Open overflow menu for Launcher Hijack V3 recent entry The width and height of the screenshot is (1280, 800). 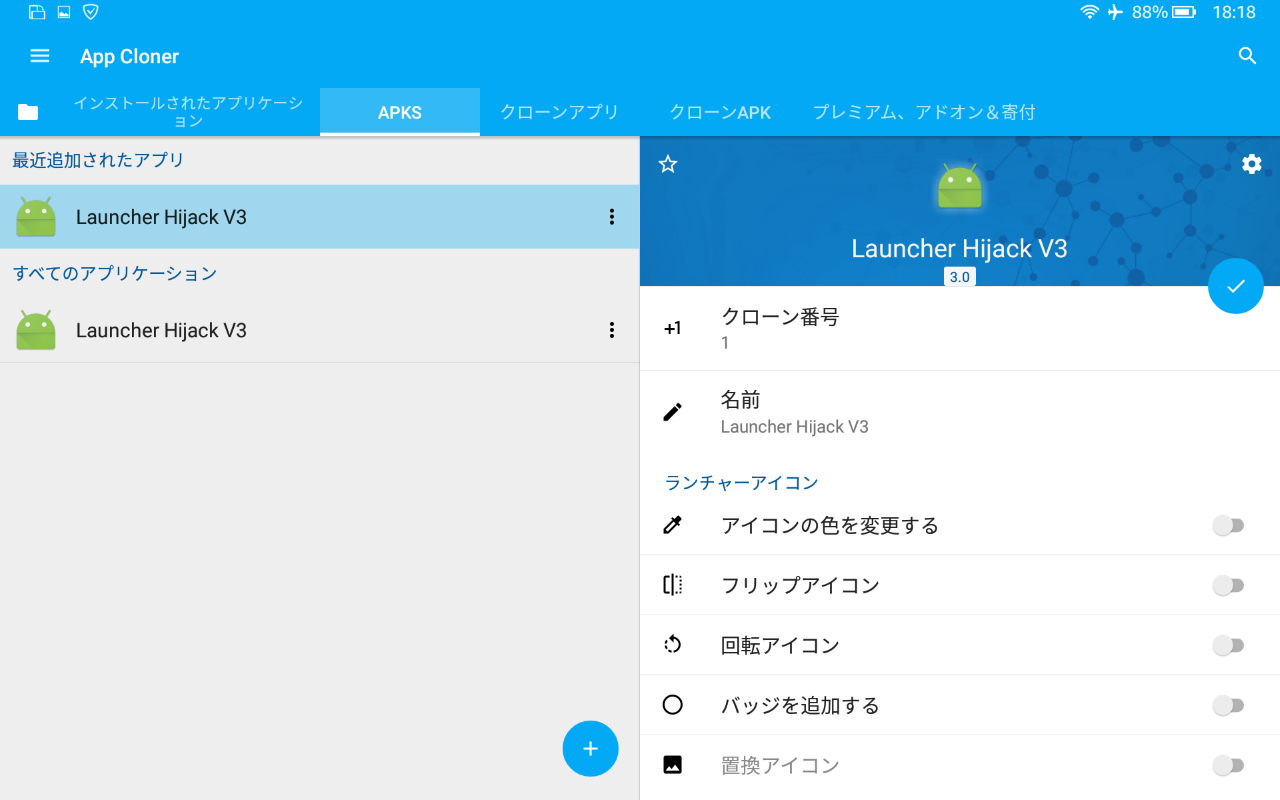click(x=611, y=217)
